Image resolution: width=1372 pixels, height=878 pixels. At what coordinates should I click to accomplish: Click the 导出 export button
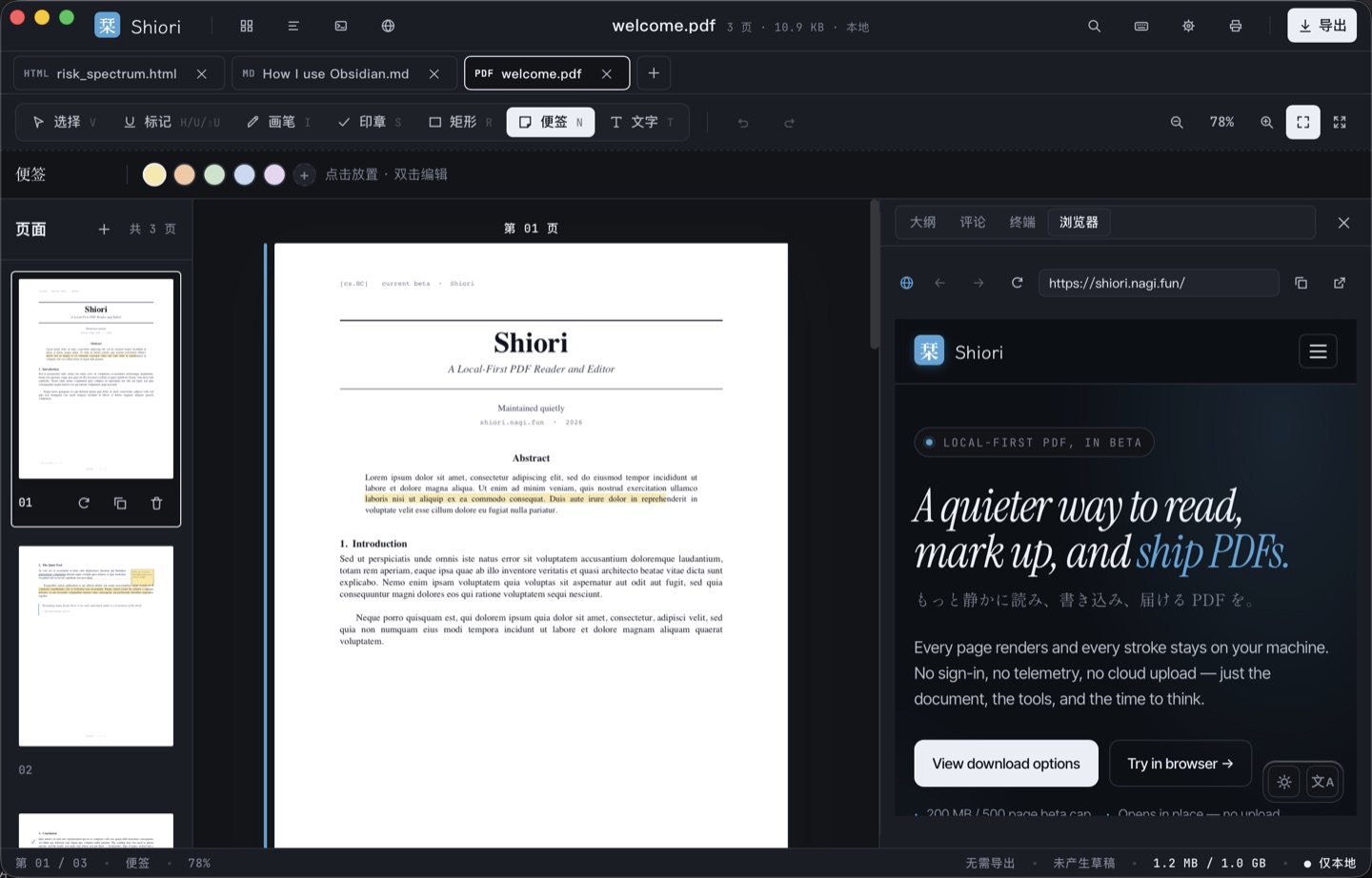click(x=1322, y=26)
